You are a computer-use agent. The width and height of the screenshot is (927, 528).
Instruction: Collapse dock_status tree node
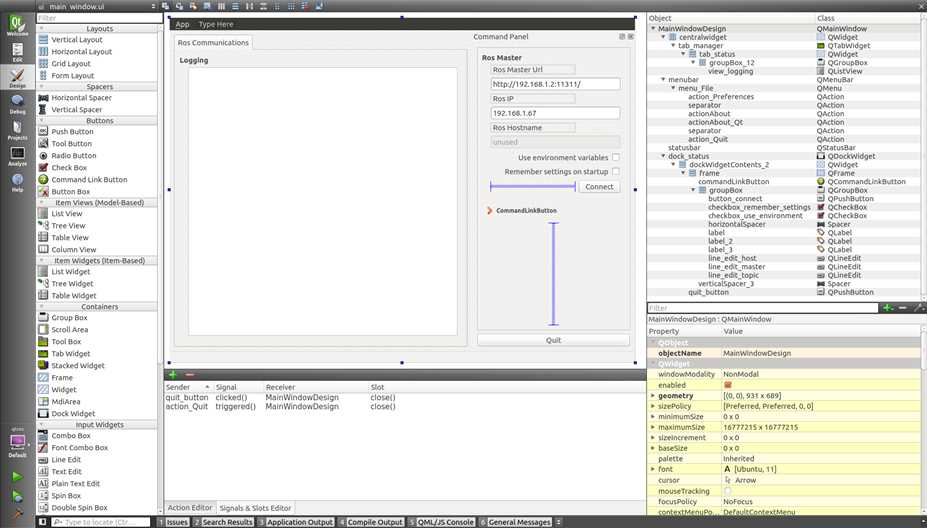[x=663, y=156]
